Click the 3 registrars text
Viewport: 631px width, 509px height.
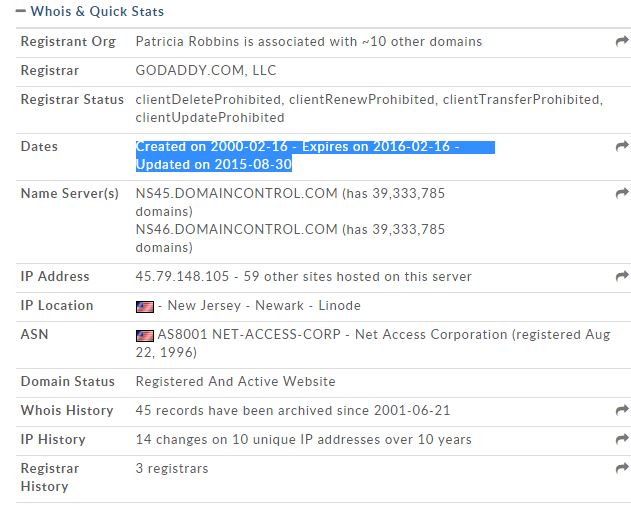pyautogui.click(x=172, y=468)
